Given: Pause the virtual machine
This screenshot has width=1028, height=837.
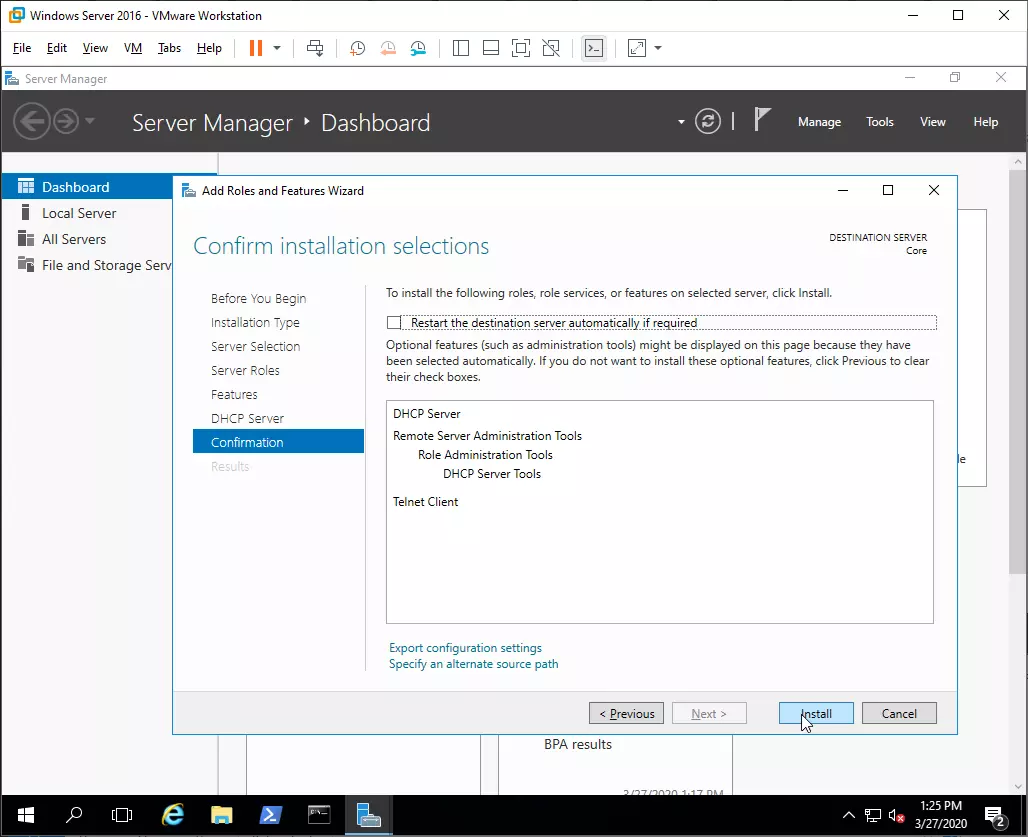Looking at the screenshot, I should pyautogui.click(x=256, y=48).
